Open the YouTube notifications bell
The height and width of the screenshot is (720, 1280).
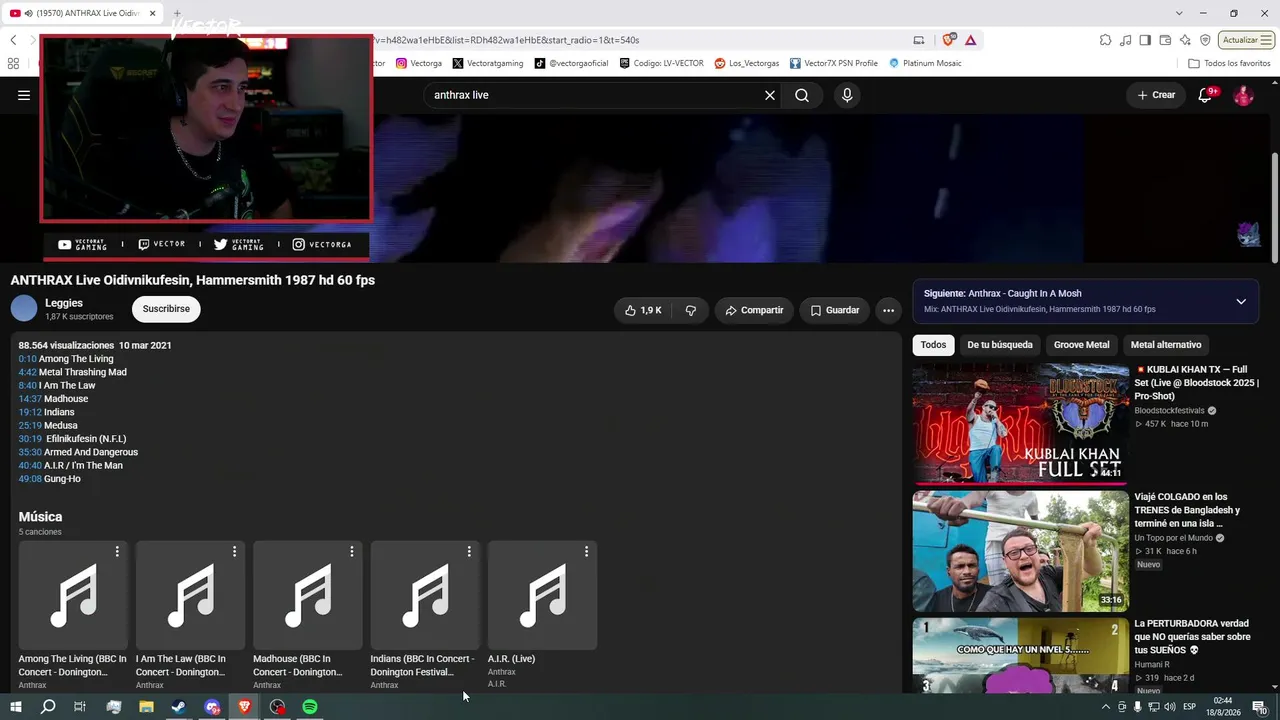click(x=1206, y=95)
